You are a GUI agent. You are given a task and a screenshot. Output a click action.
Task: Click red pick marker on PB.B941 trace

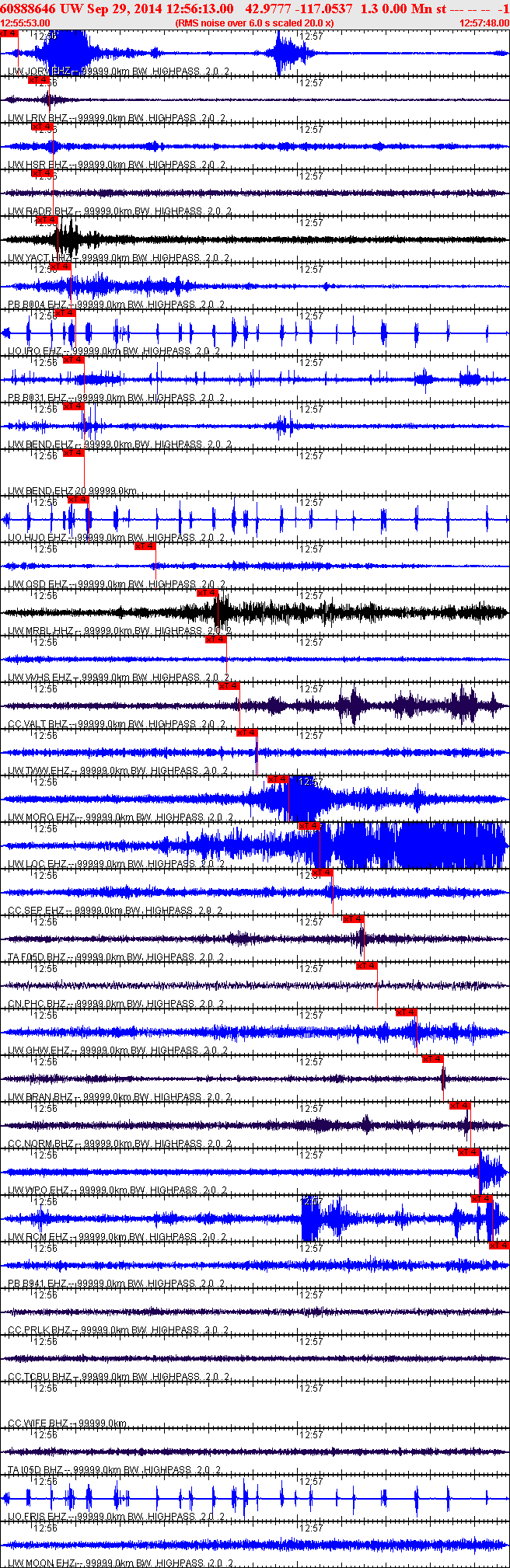[x=499, y=1246]
